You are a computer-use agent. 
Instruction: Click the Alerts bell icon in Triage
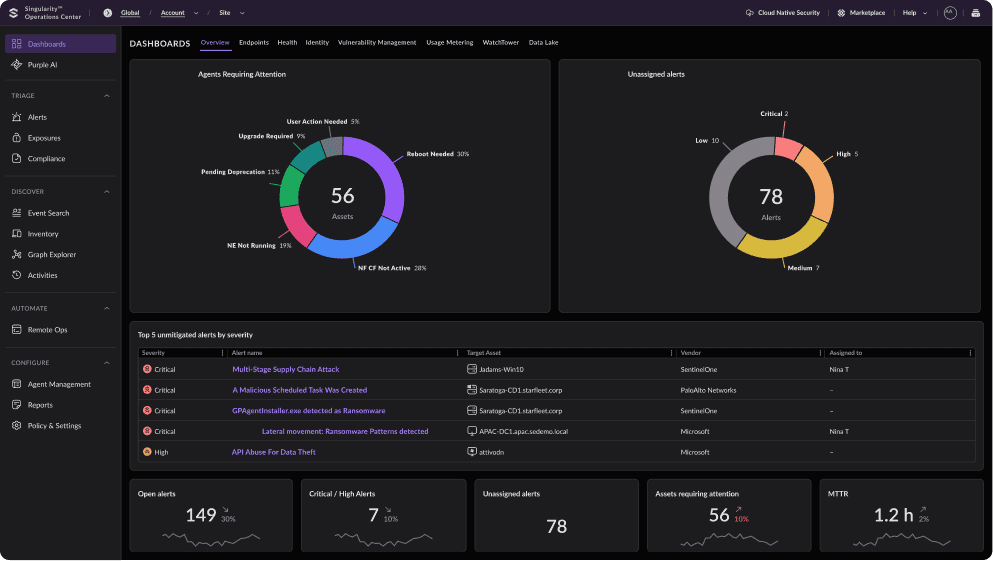(17, 117)
